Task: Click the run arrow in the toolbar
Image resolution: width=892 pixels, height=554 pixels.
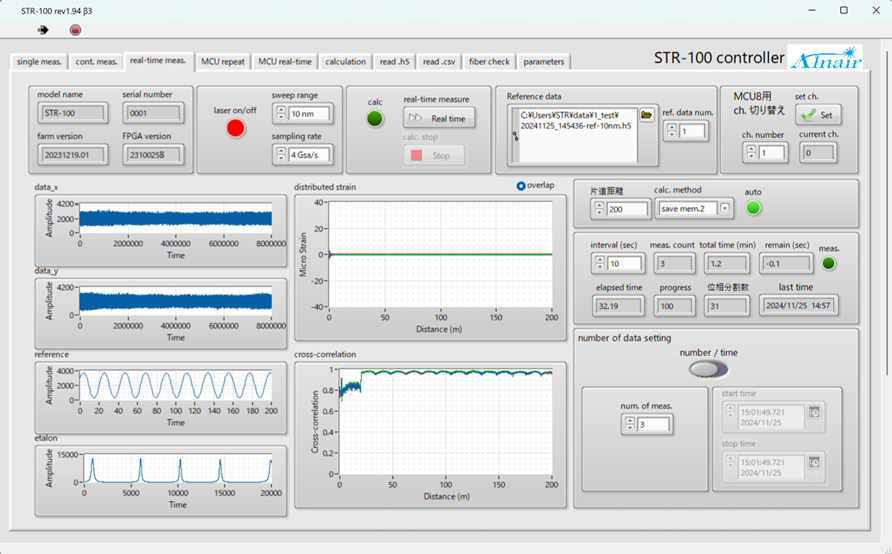Action: pos(42,30)
